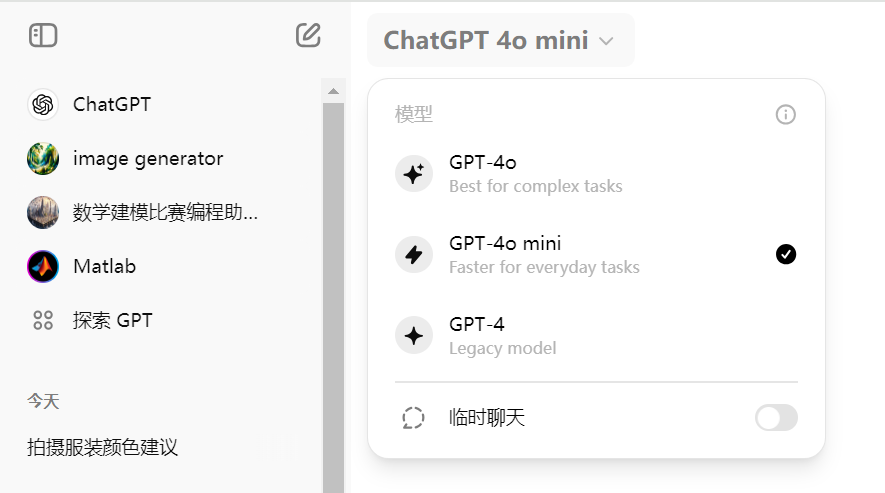
Task: Click the dashed circle temporary chat icon
Action: point(413,418)
